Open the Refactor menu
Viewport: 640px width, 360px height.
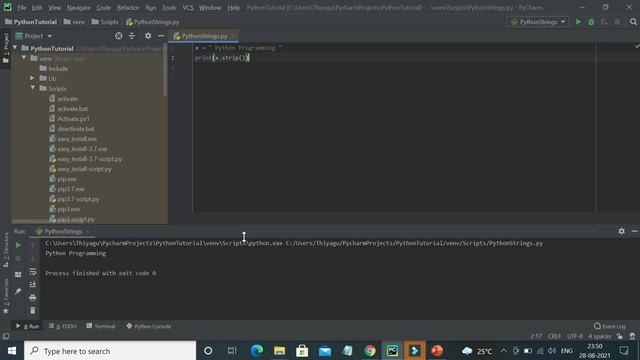click(128, 8)
